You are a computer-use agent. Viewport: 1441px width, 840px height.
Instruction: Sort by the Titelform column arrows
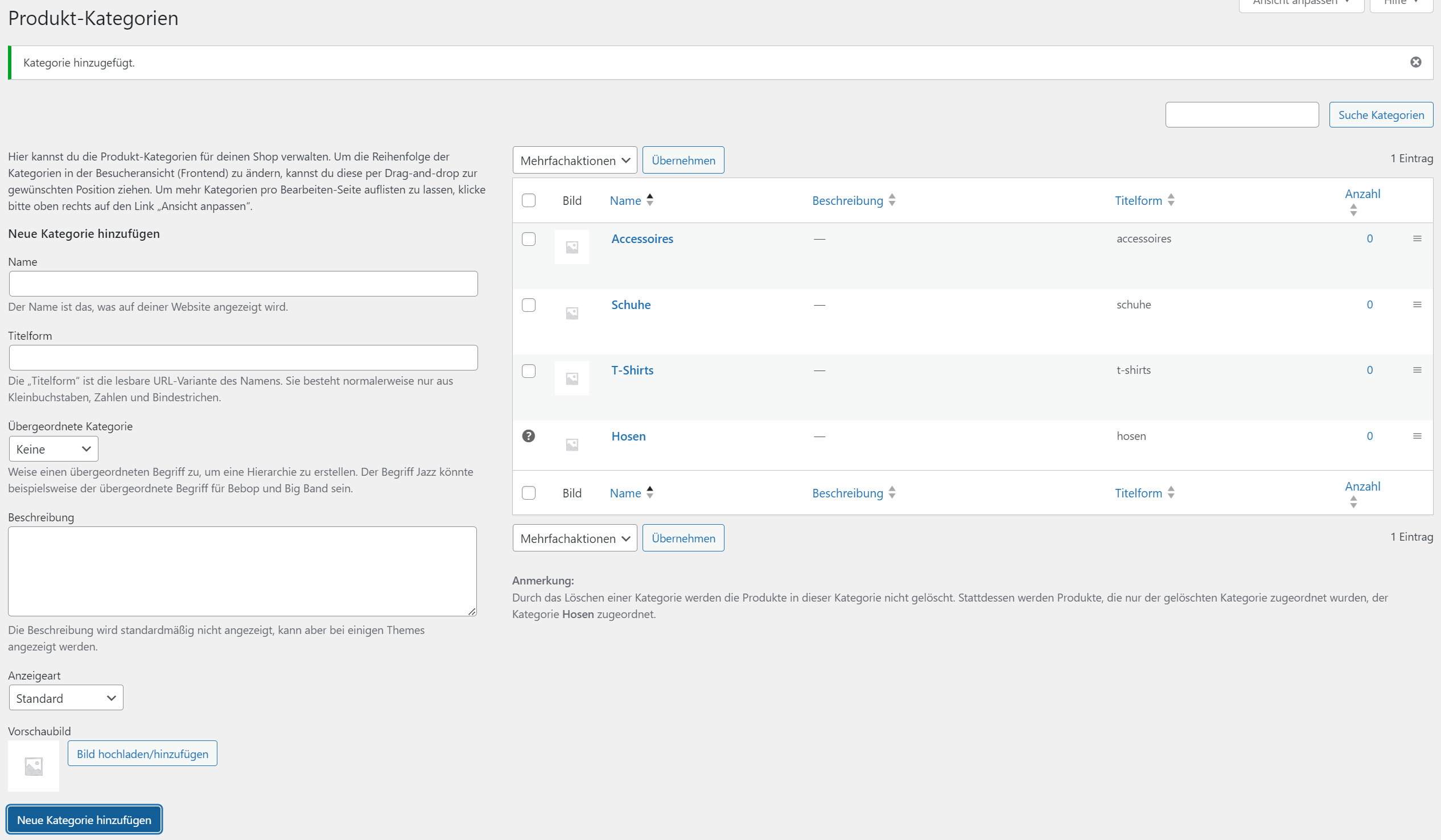(1171, 200)
